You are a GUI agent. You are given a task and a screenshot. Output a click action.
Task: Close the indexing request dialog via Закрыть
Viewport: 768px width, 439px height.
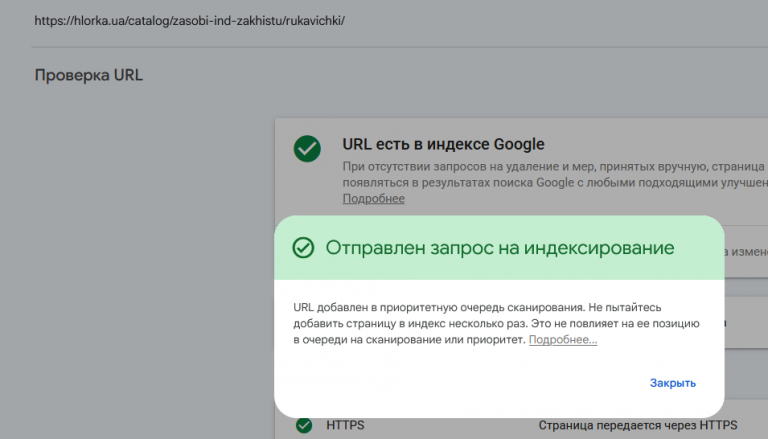(x=672, y=383)
